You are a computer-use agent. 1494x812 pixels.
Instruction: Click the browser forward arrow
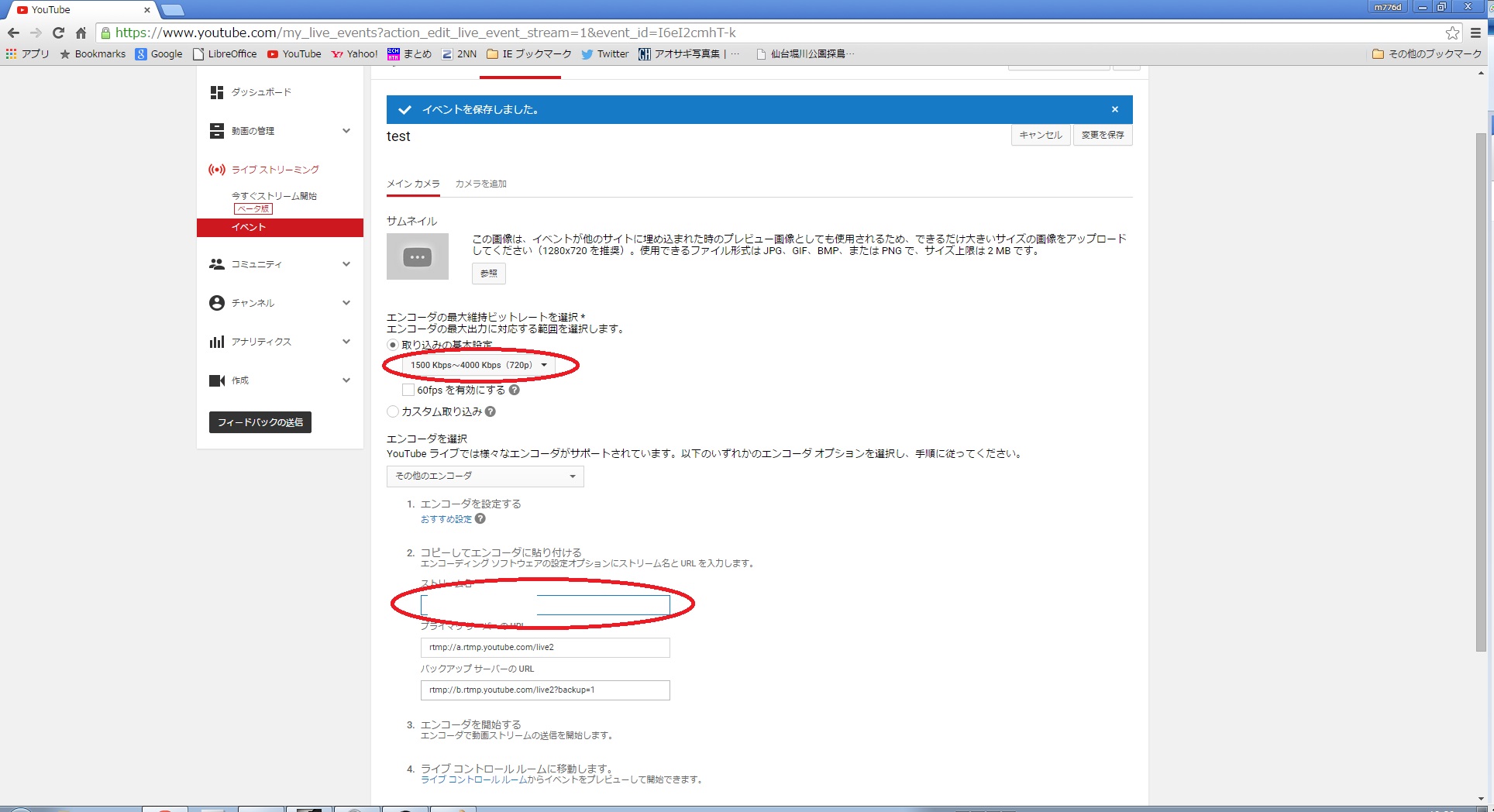36,33
